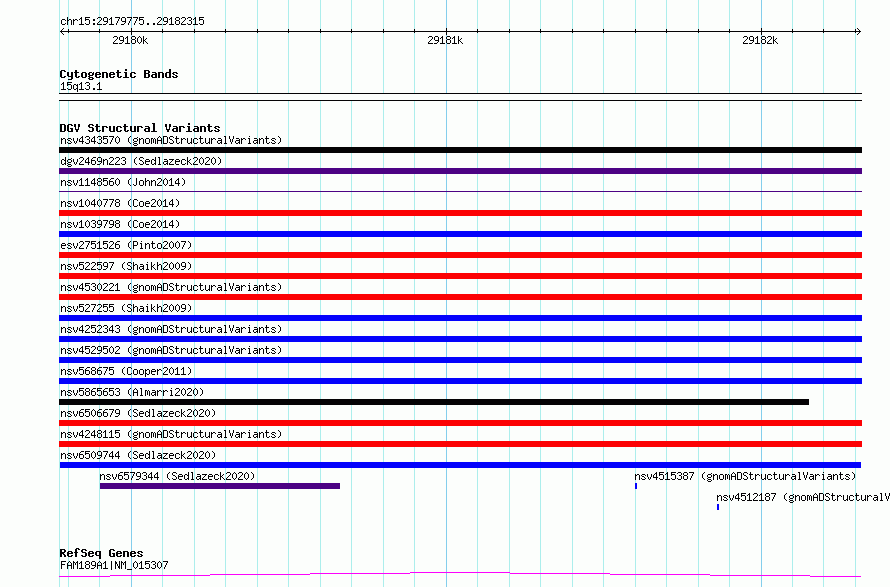Select the blue nsv6509744 variant bar

460,465
